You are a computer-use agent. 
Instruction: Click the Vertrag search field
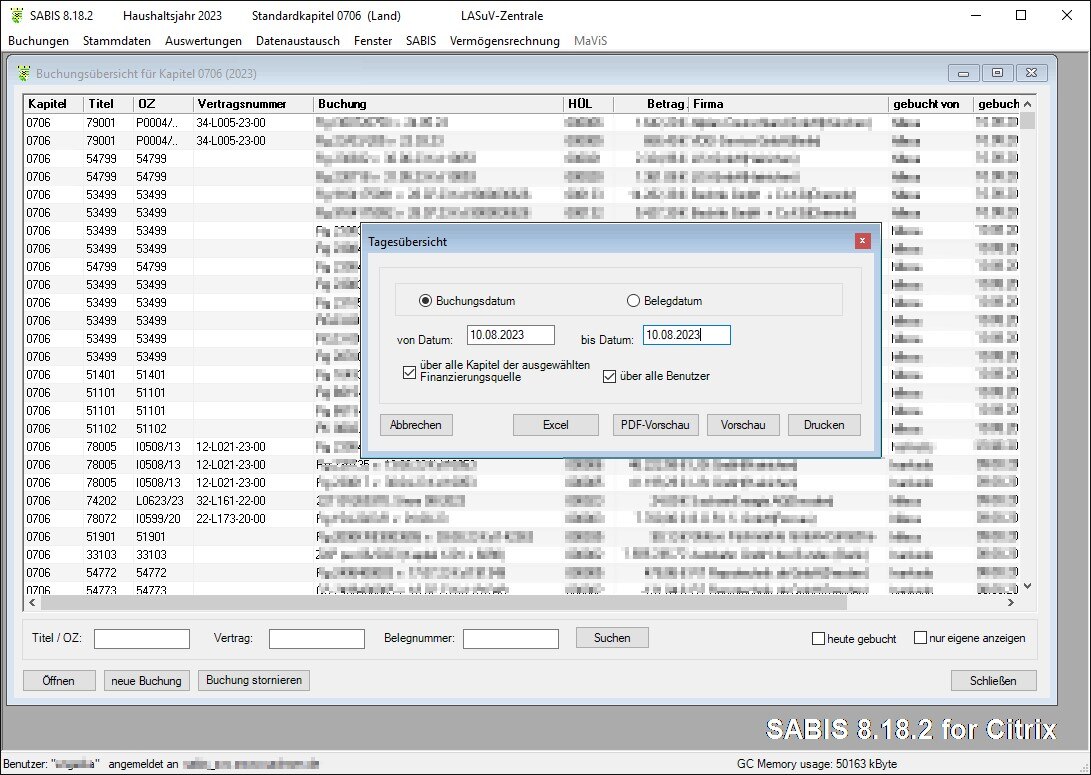pyautogui.click(x=317, y=639)
